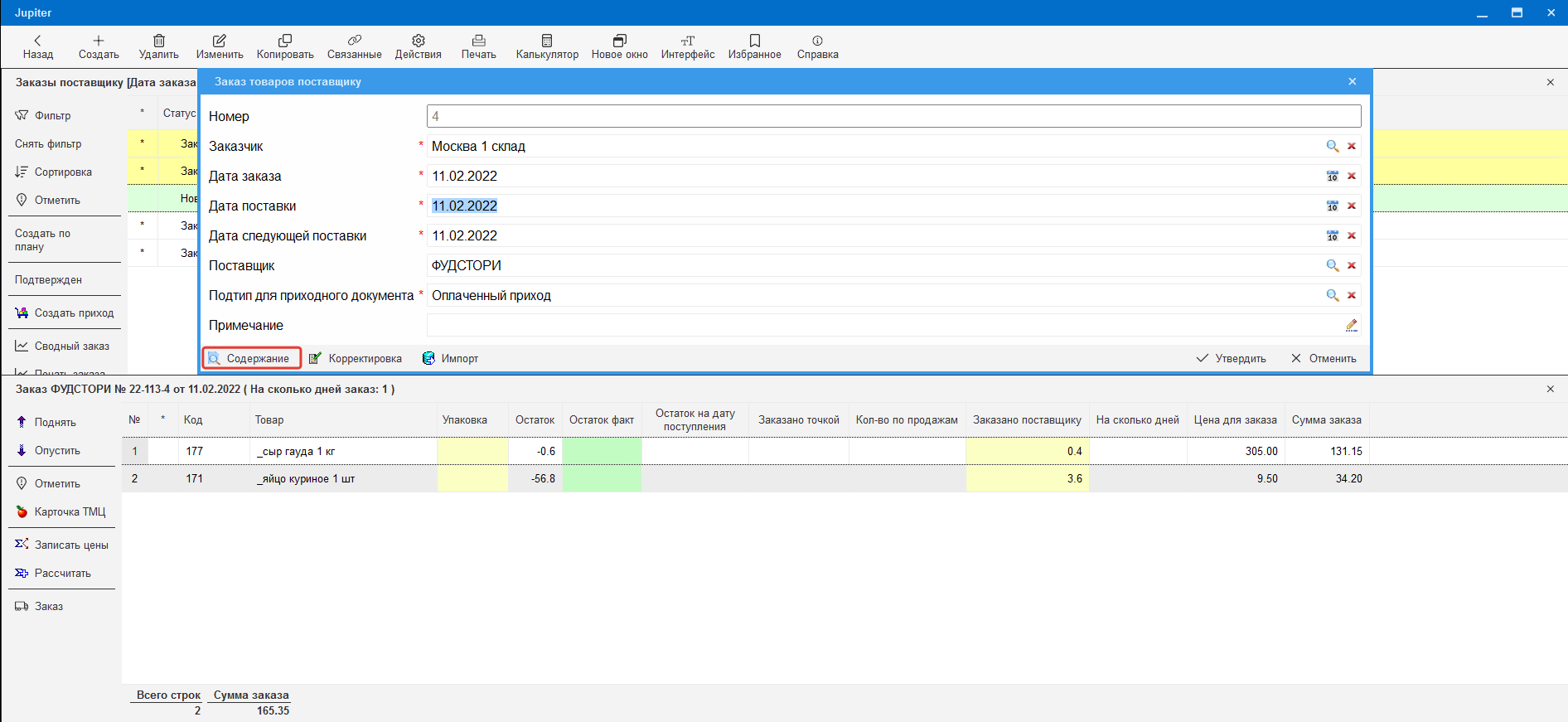Screen dimensions: 1568x722
Task: Click Утвердить to confirm the order
Action: coord(1232,358)
